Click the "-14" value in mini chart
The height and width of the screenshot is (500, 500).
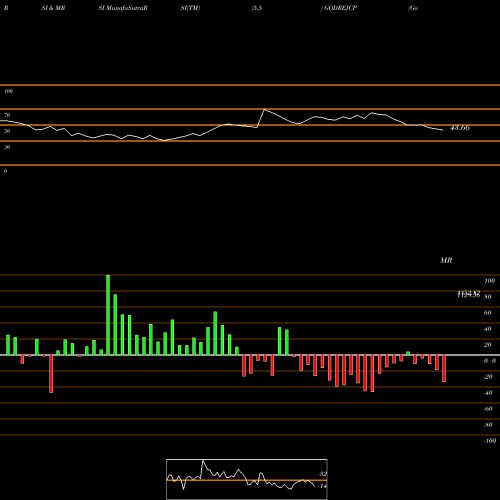click(322, 486)
